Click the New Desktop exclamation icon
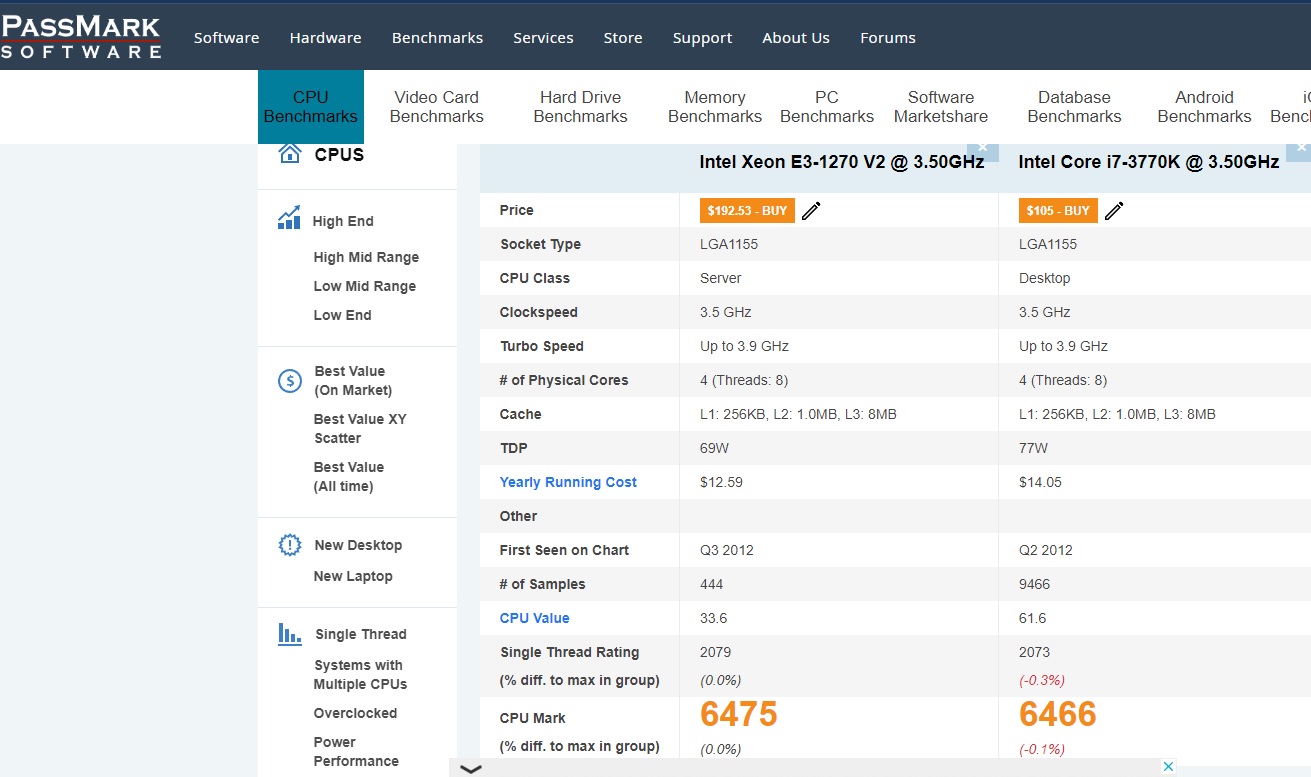The width and height of the screenshot is (1311, 777). click(289, 545)
